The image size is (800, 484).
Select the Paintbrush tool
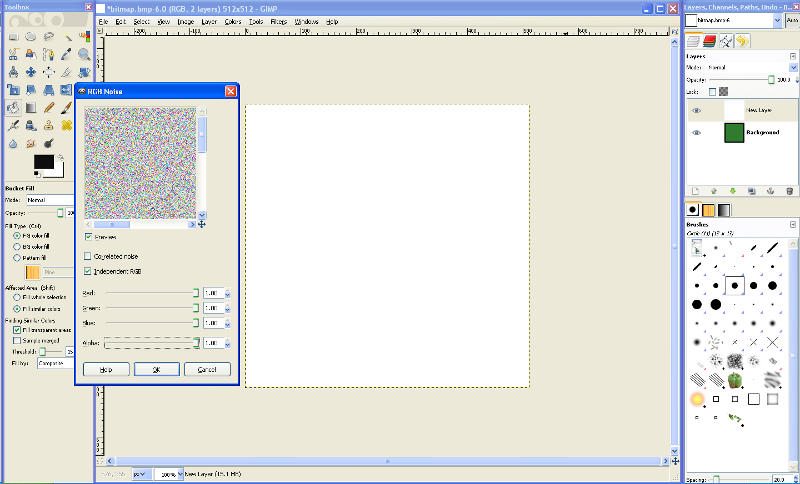pos(67,108)
